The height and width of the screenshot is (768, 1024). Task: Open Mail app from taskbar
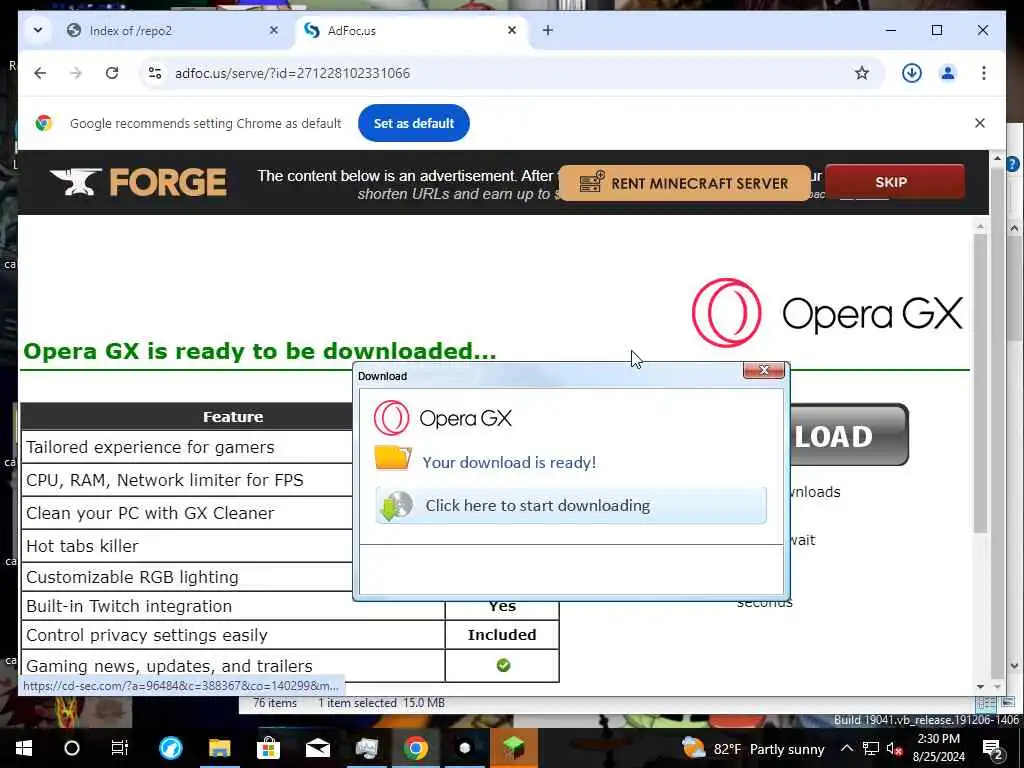[x=317, y=748]
